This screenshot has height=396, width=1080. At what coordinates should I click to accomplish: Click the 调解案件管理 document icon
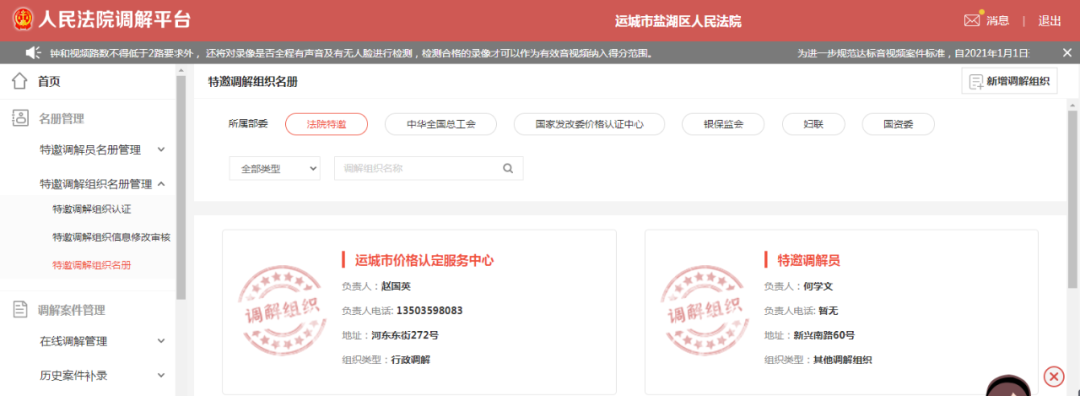[21, 309]
